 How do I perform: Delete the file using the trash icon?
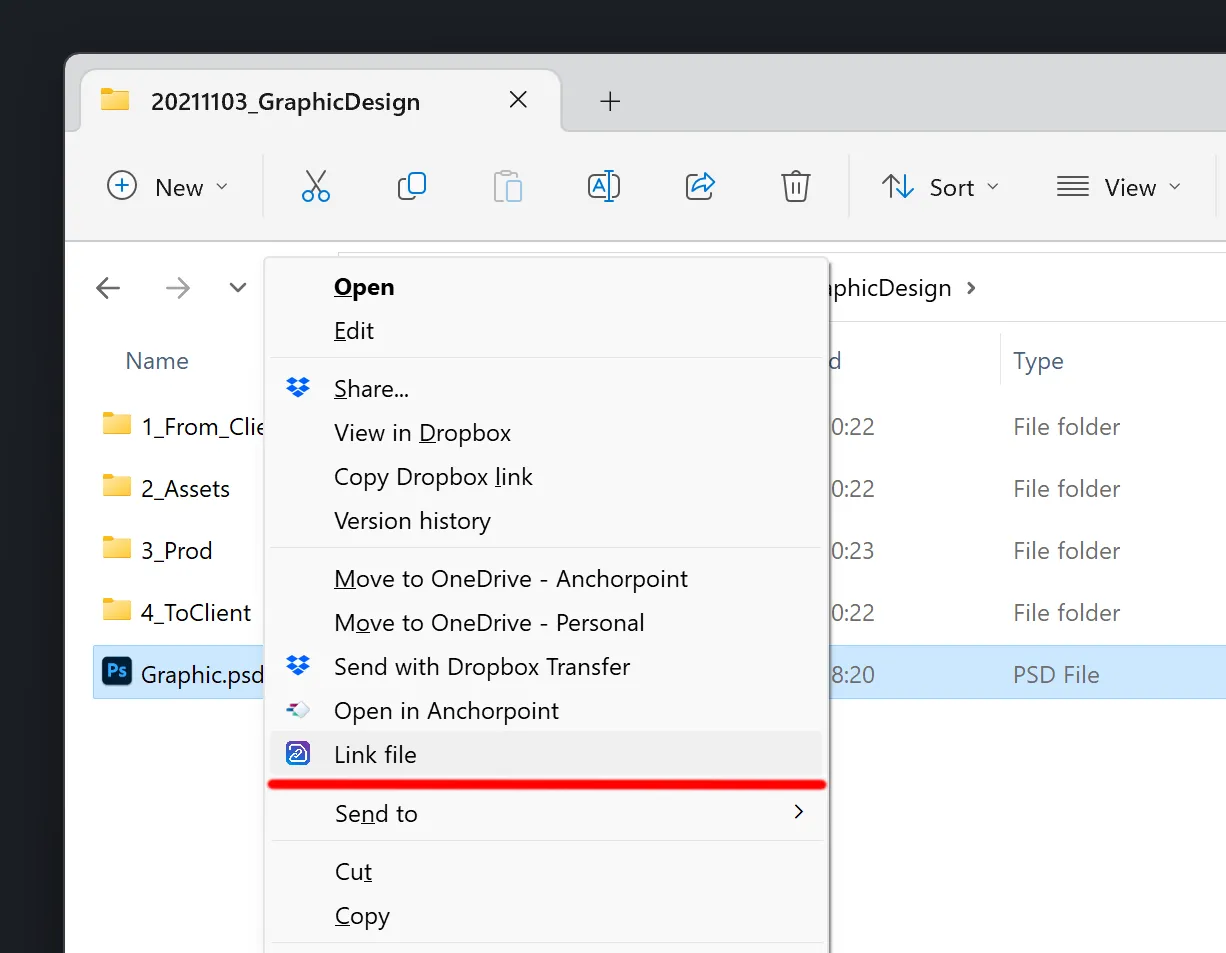pyautogui.click(x=795, y=186)
